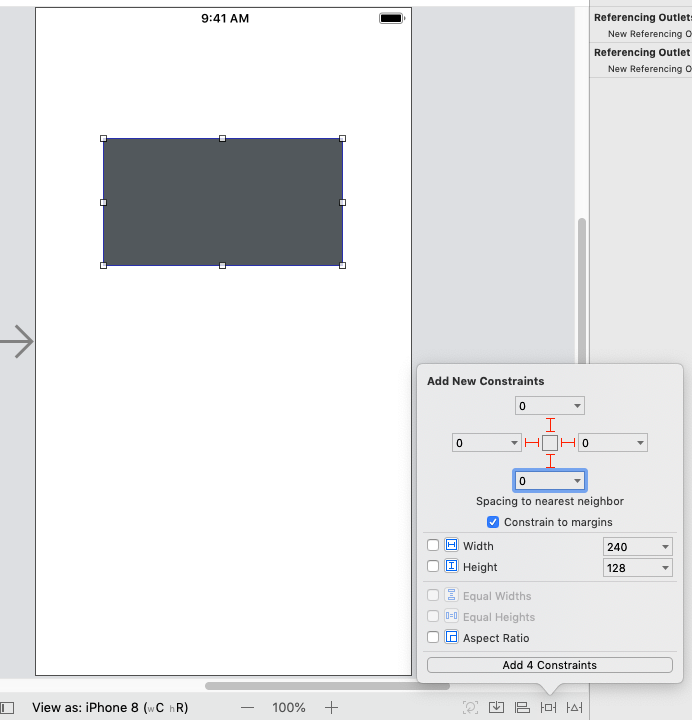
Task: Enable the left spacing constraint strut
Action: pos(532,443)
